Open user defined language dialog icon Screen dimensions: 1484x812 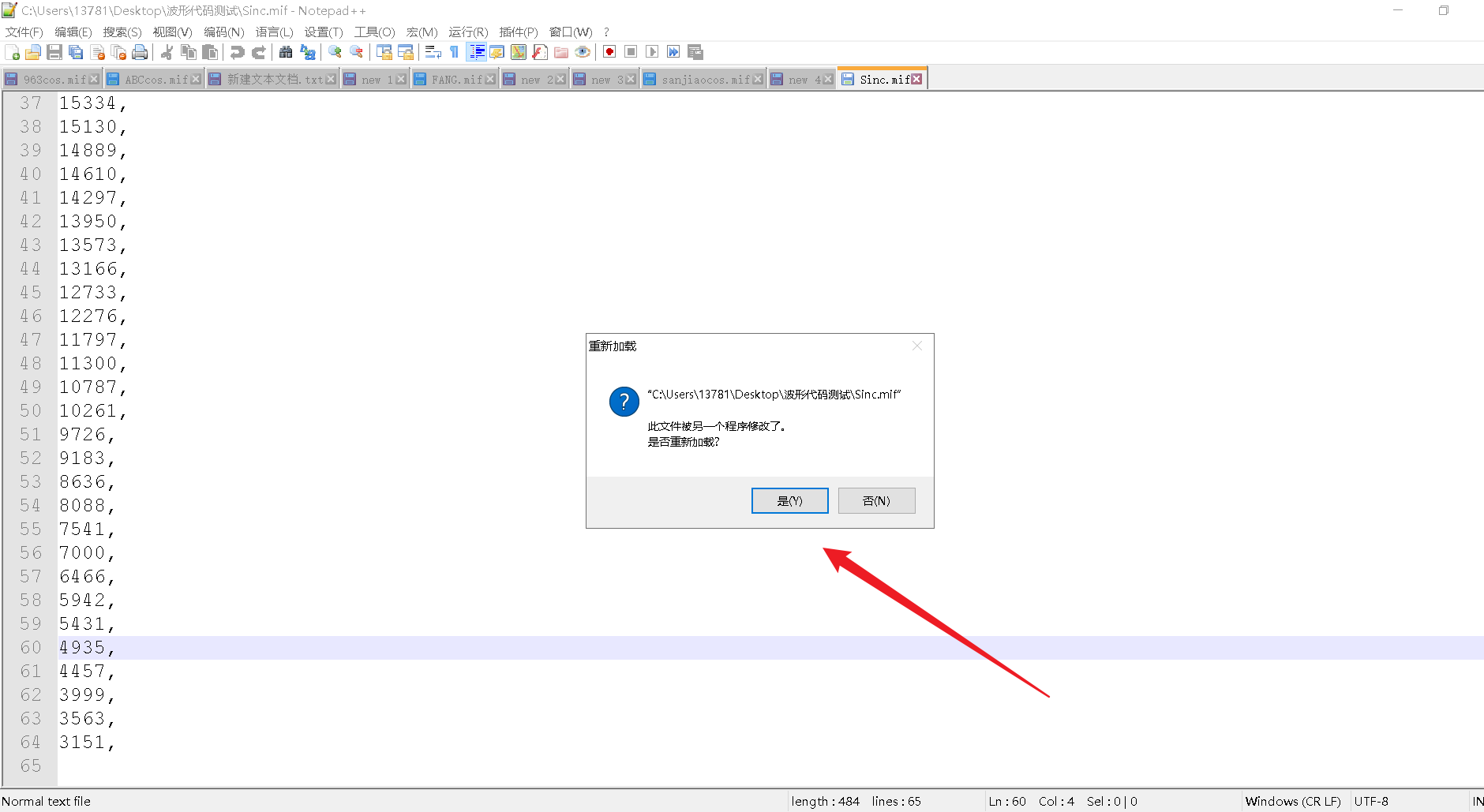pyautogui.click(x=497, y=52)
